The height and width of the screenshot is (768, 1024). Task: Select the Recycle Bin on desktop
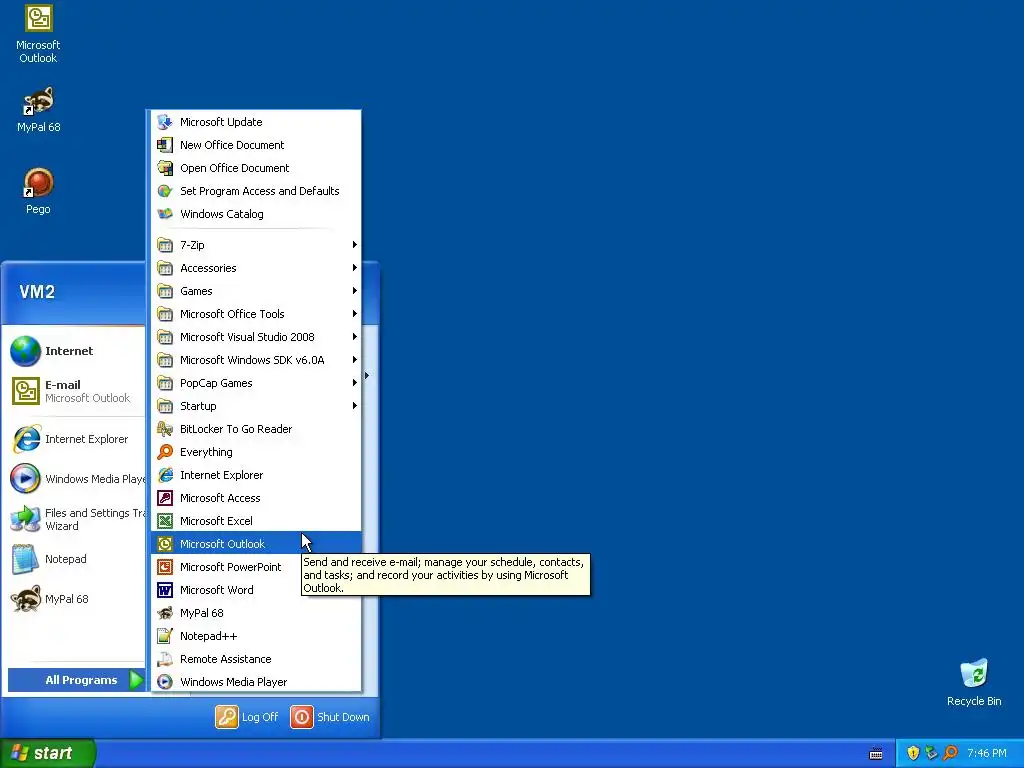tap(974, 682)
